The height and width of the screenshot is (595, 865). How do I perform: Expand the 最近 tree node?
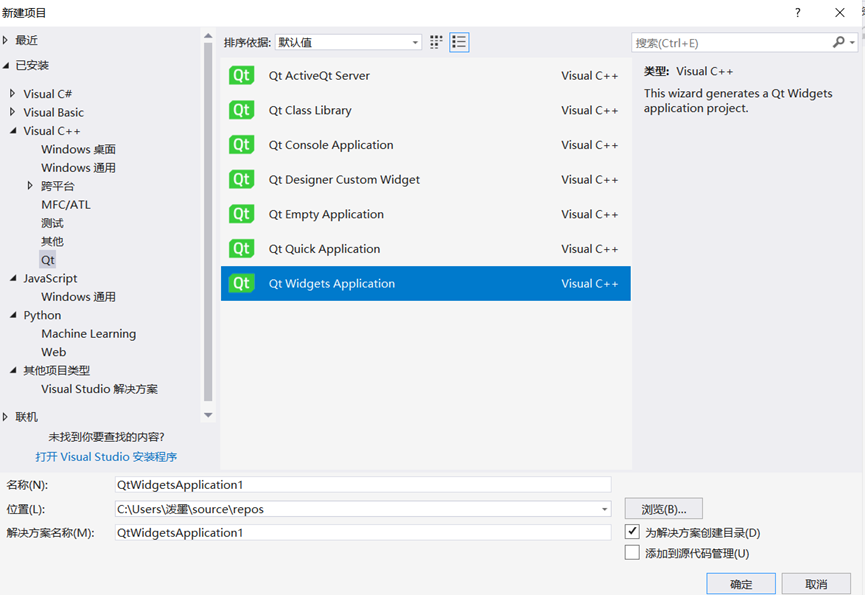[6, 40]
